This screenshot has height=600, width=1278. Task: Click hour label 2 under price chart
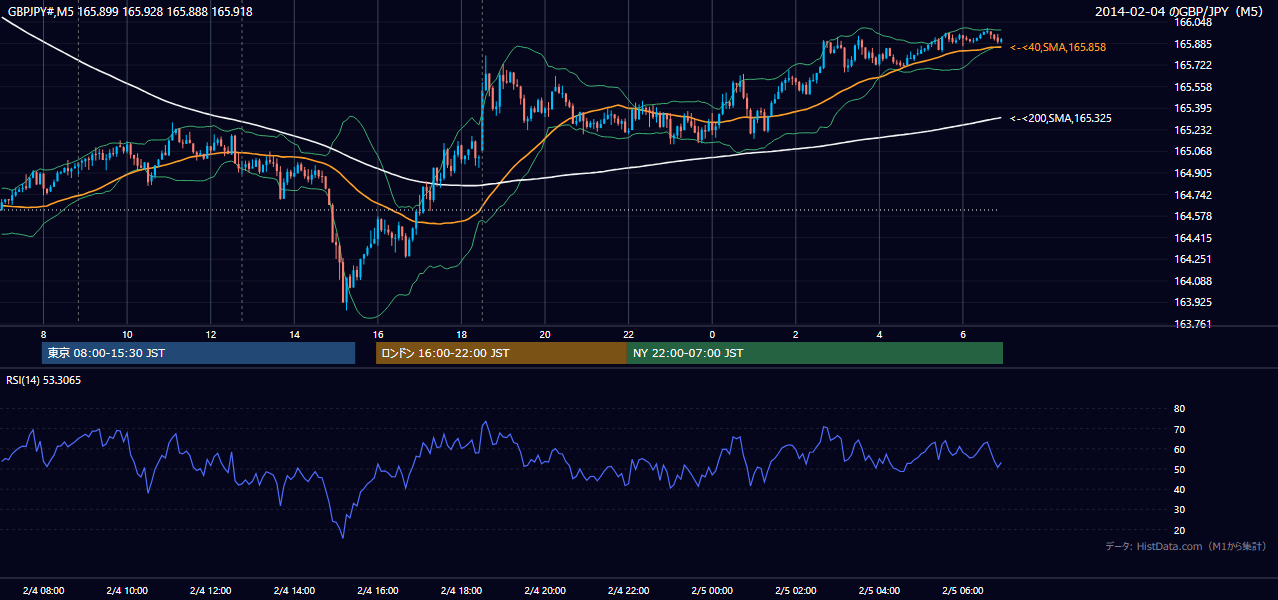pos(795,333)
